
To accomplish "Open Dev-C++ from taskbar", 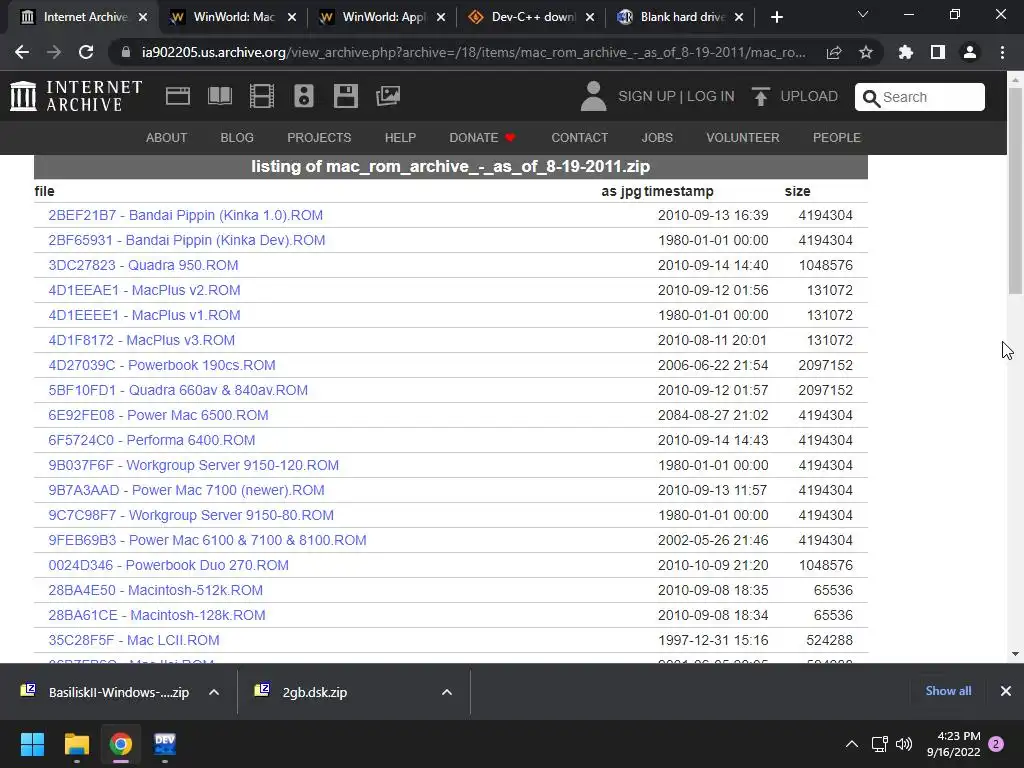I will click(165, 744).
